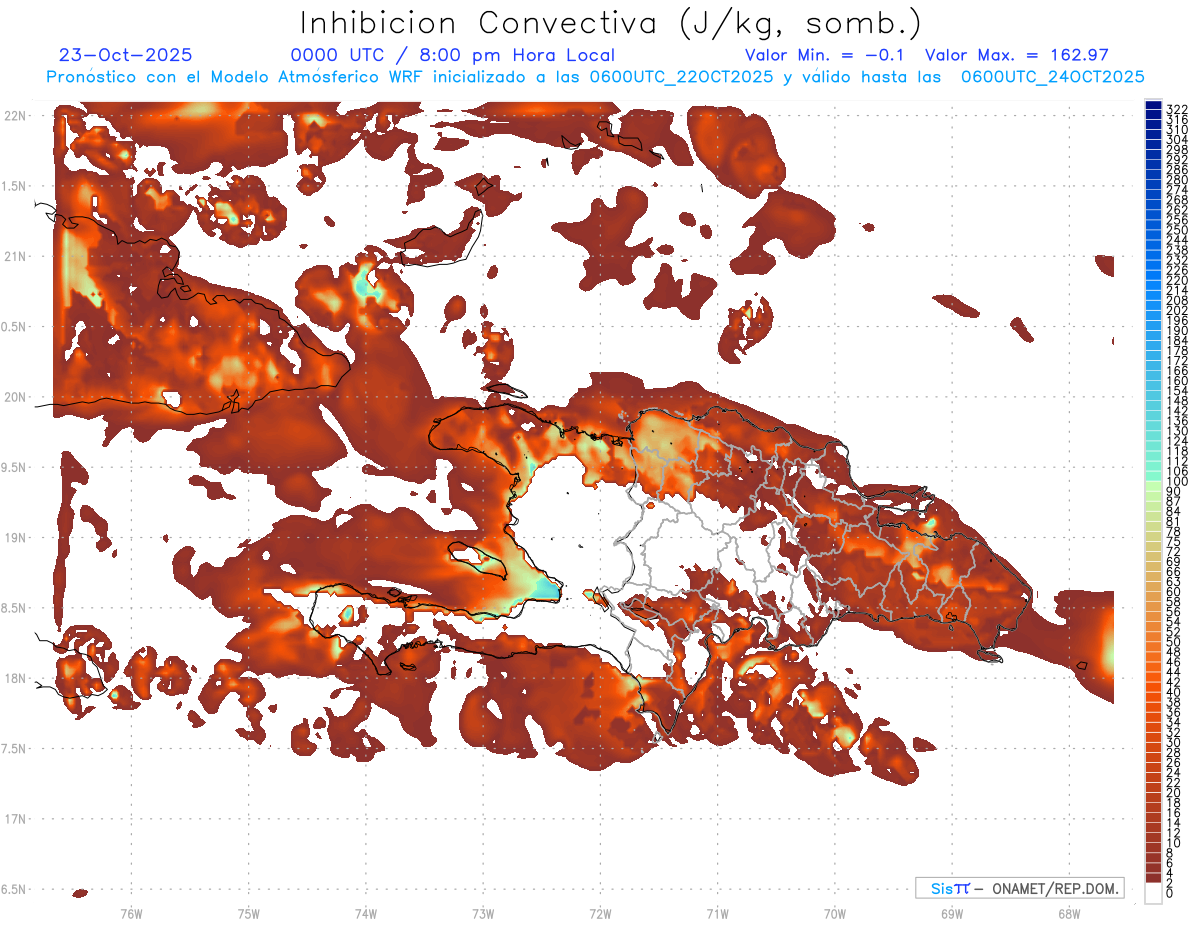Viewport: 1200px width, 927px height.
Task: Click the '75W' longitude label
Action: click(248, 913)
